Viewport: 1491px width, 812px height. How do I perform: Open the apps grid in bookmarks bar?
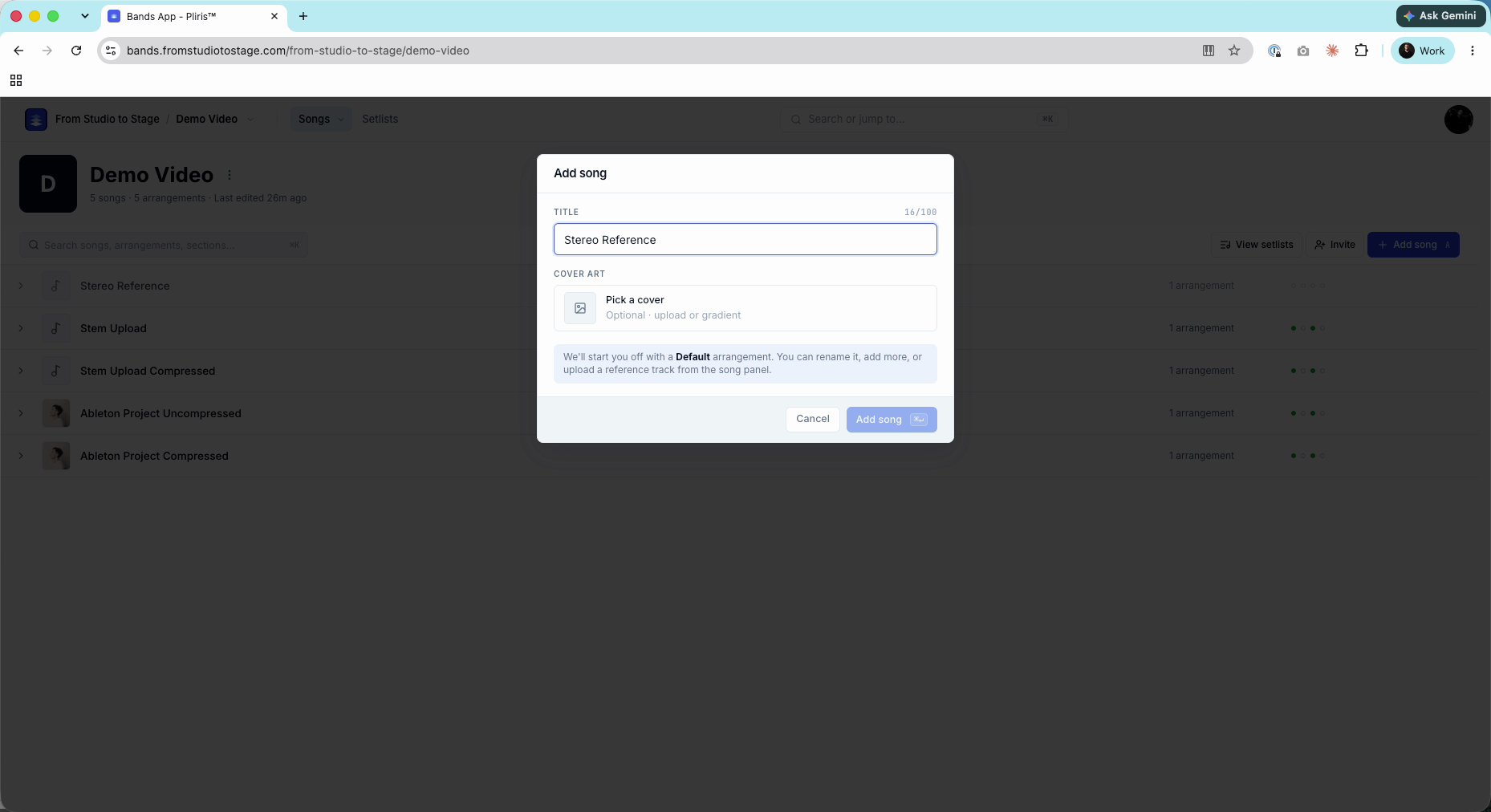(16, 80)
